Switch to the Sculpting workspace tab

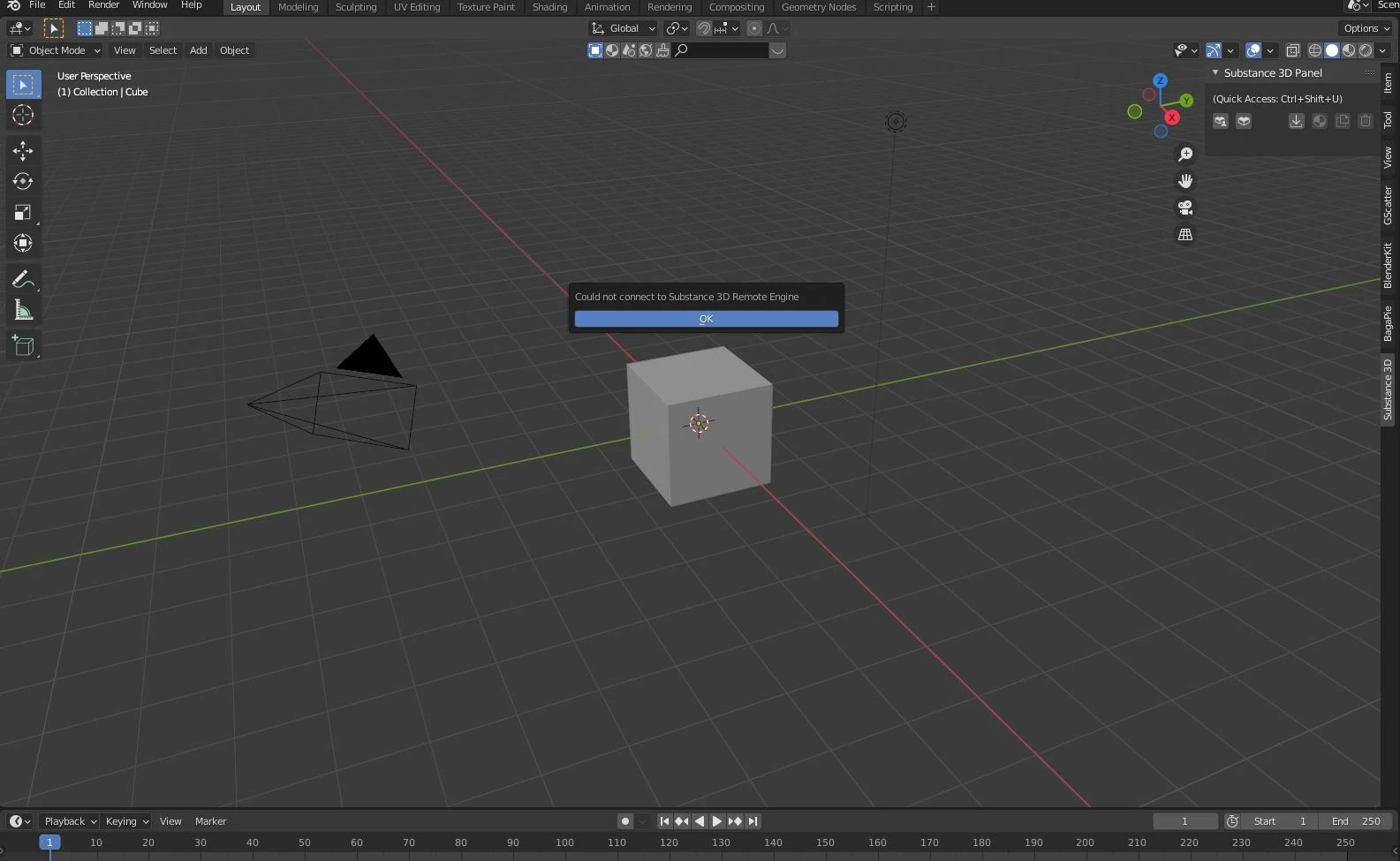pos(356,7)
